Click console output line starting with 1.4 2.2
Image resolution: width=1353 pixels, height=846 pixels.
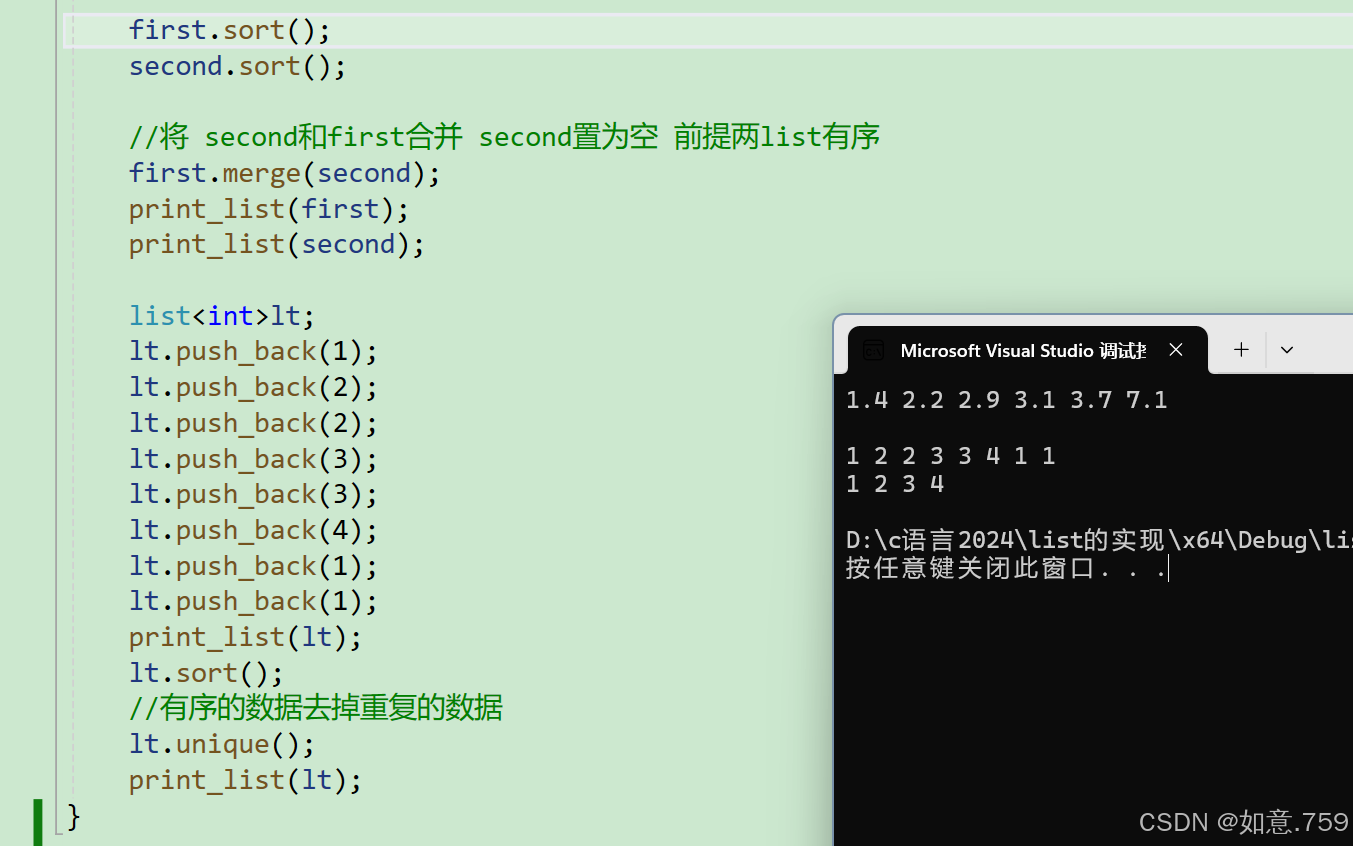point(1006,400)
